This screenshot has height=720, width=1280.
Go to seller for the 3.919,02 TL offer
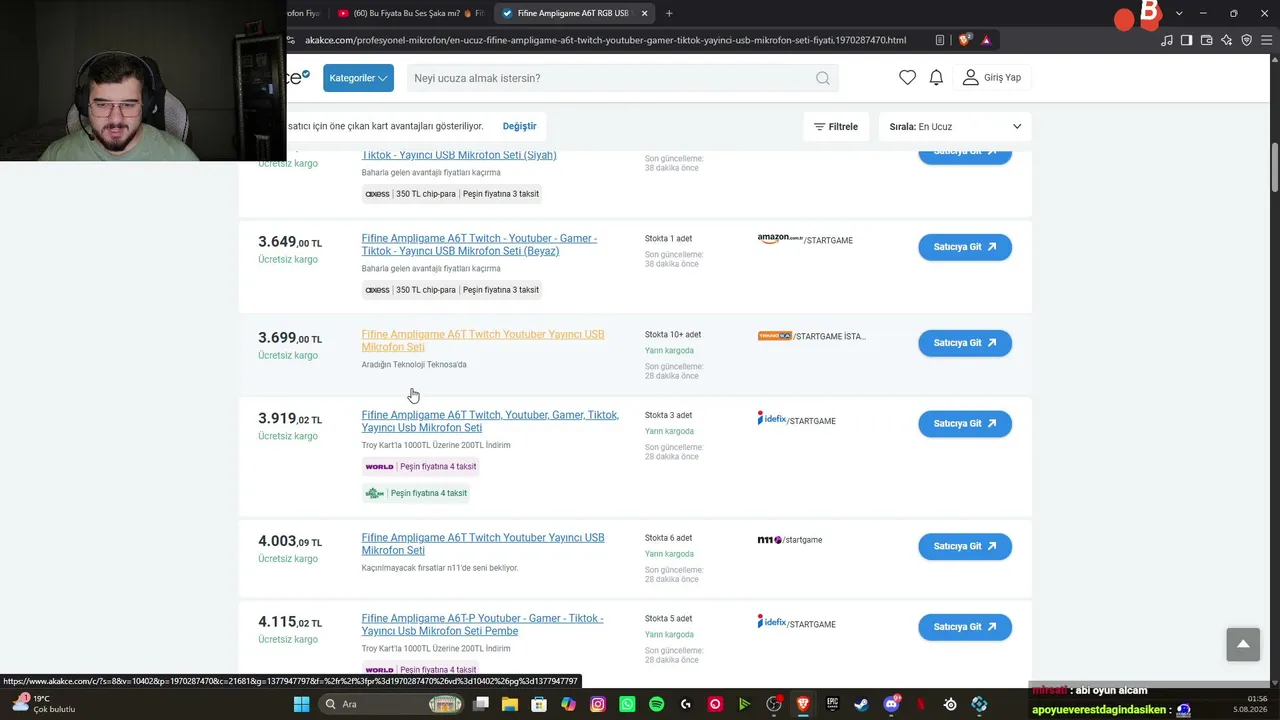[965, 423]
